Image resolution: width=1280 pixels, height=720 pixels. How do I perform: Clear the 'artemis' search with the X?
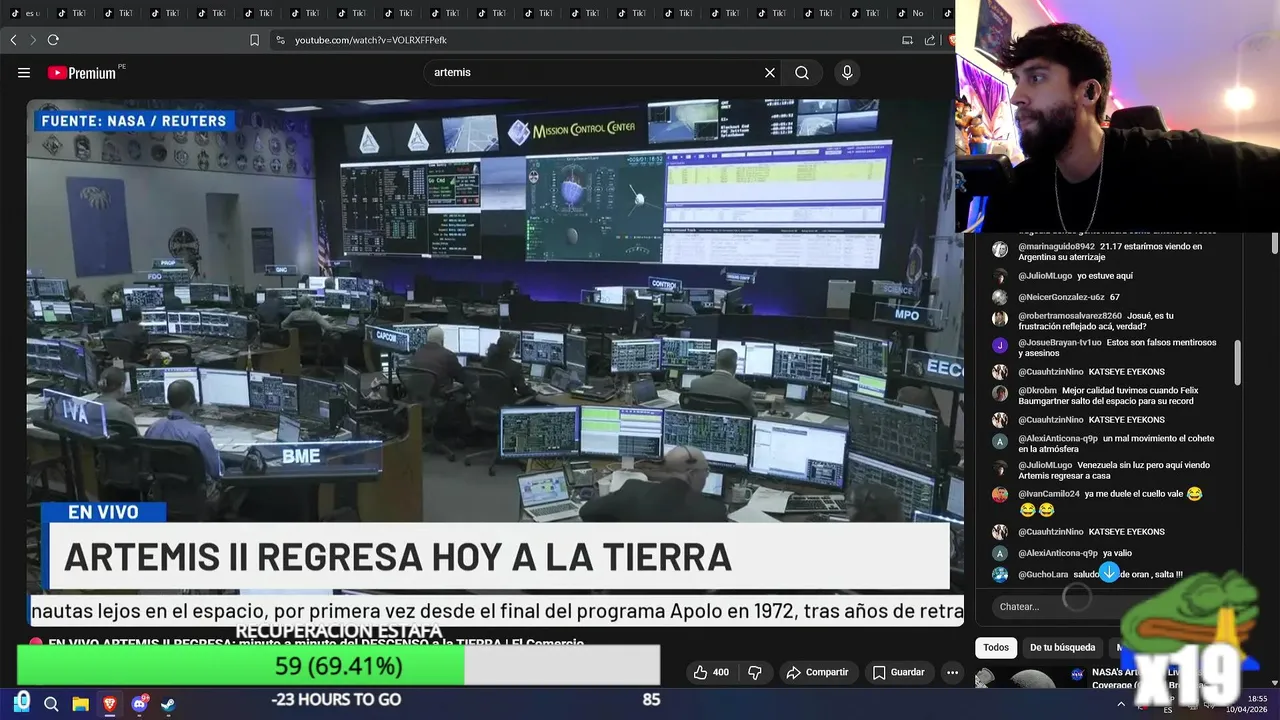[770, 73]
